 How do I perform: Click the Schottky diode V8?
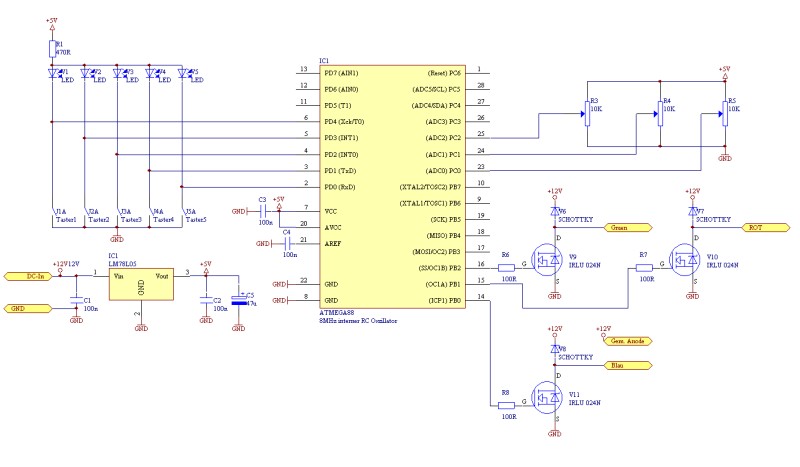(555, 349)
